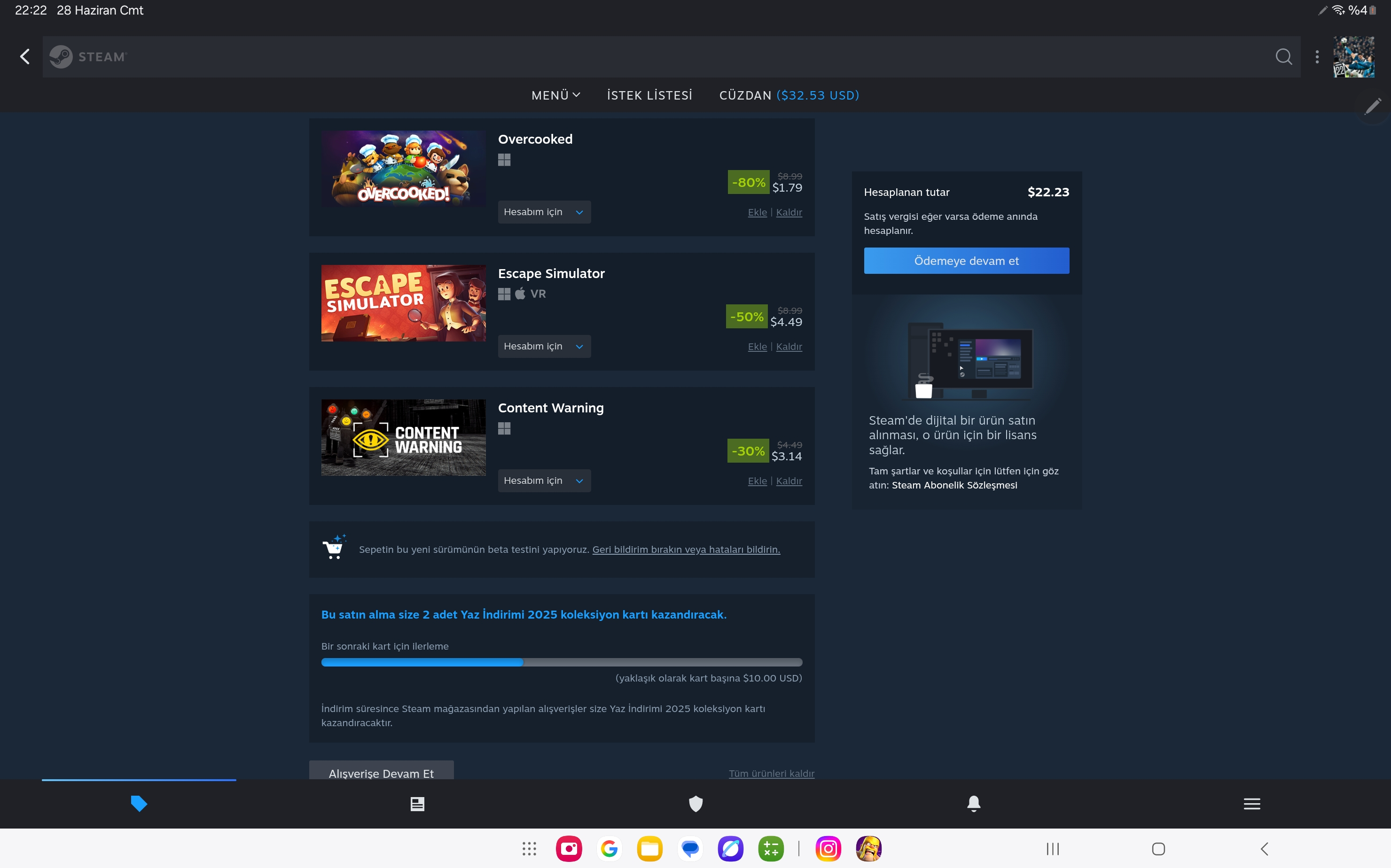This screenshot has width=1391, height=868.
Task: Click 'Ekle' for Content Warning
Action: (x=757, y=481)
